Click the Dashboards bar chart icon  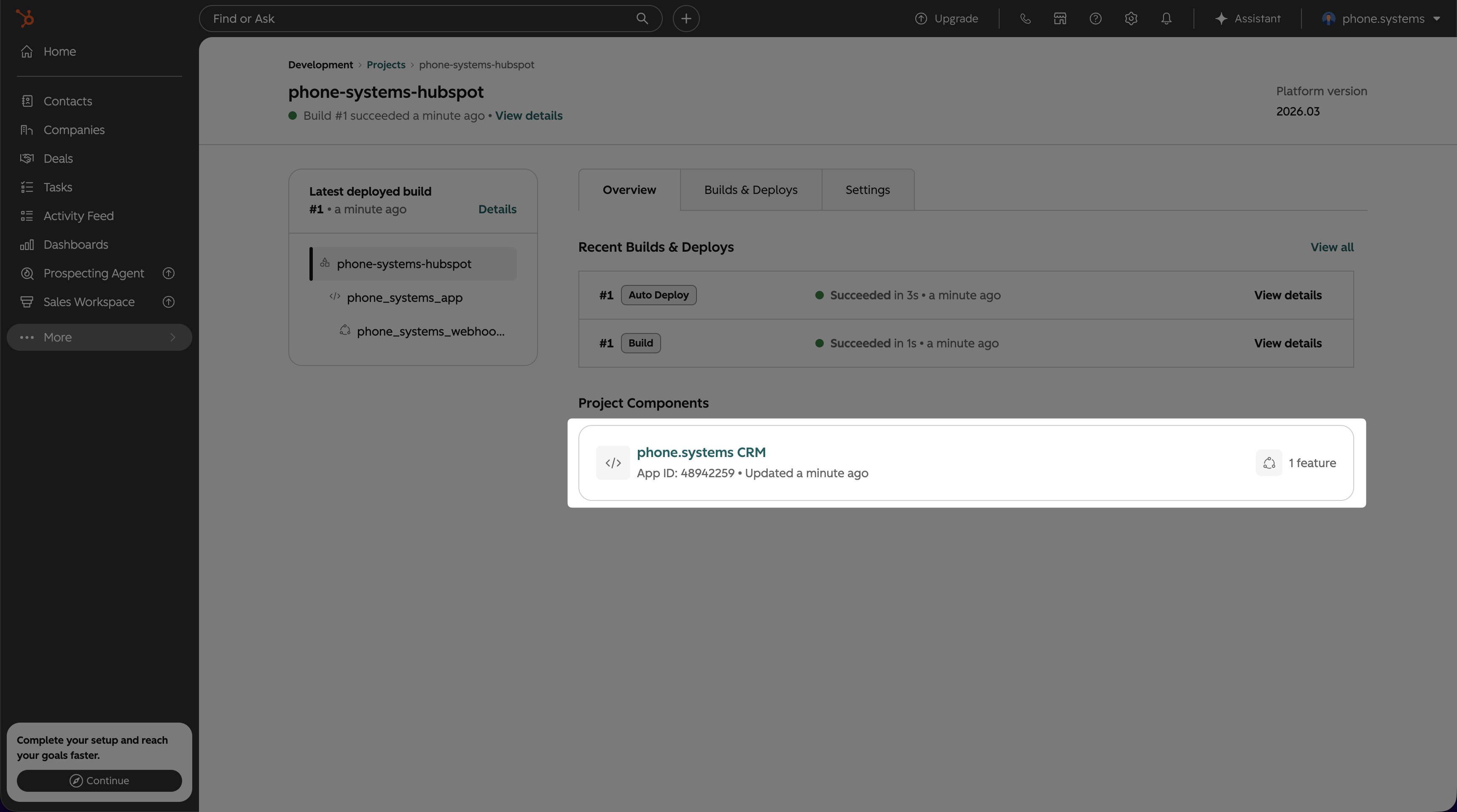(x=27, y=245)
